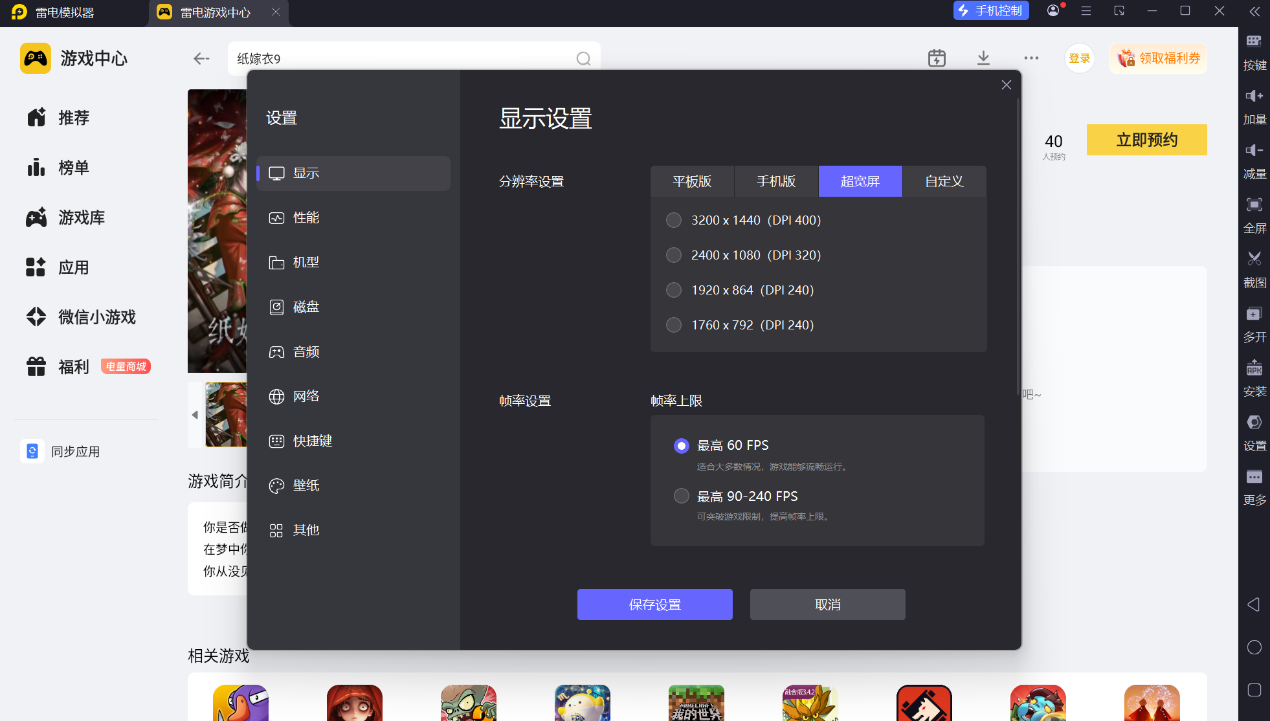Toggle 全屏 fullscreen icon in sidebar
The width and height of the screenshot is (1270, 721).
click(1254, 213)
